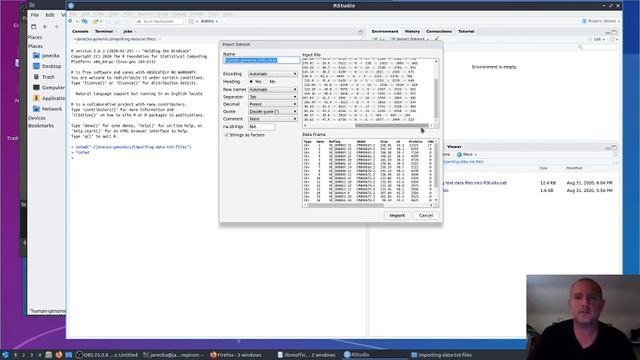Switch to Firefox 3 windows taskbar entry

pos(236,355)
